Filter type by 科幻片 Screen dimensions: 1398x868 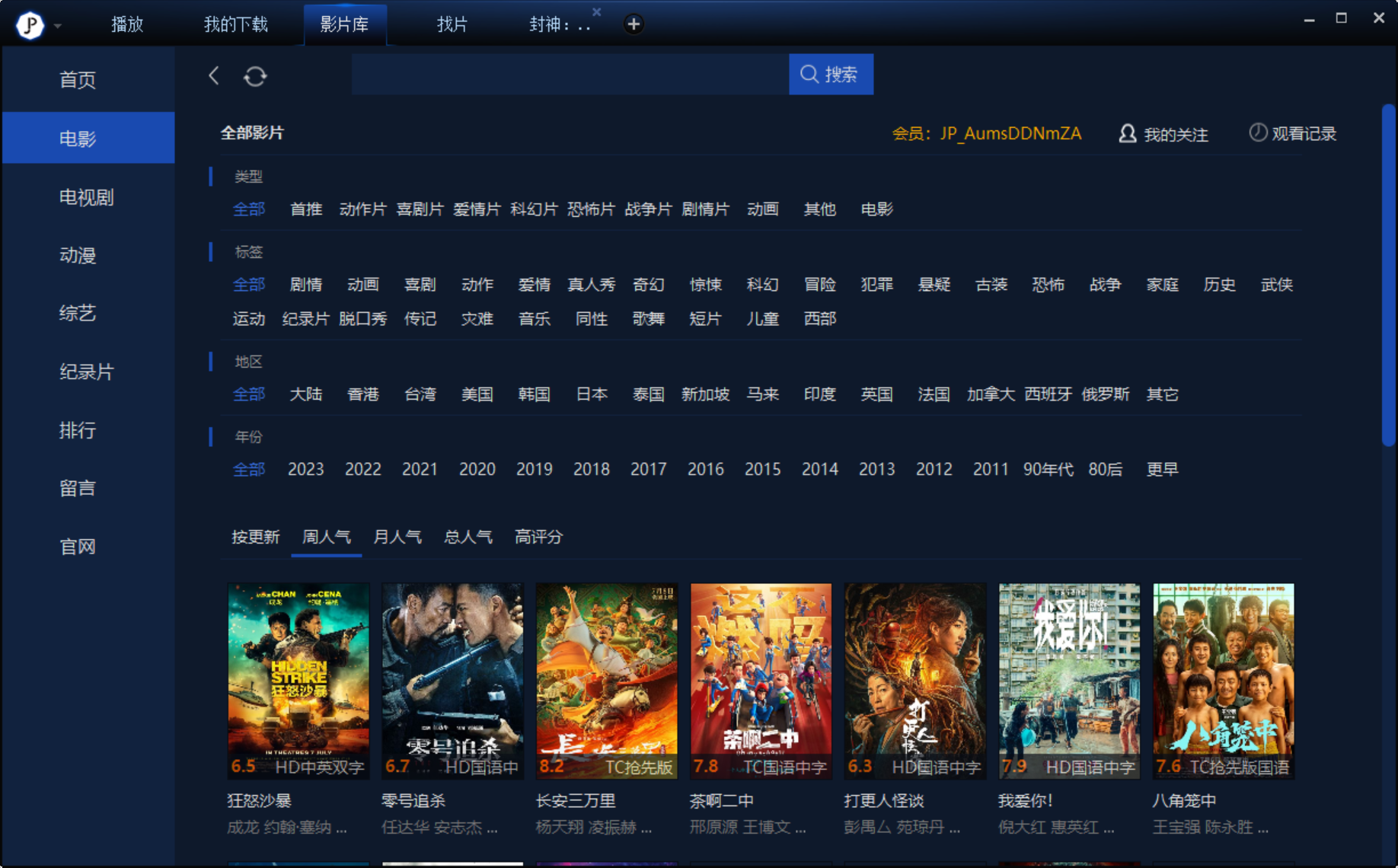coord(535,209)
